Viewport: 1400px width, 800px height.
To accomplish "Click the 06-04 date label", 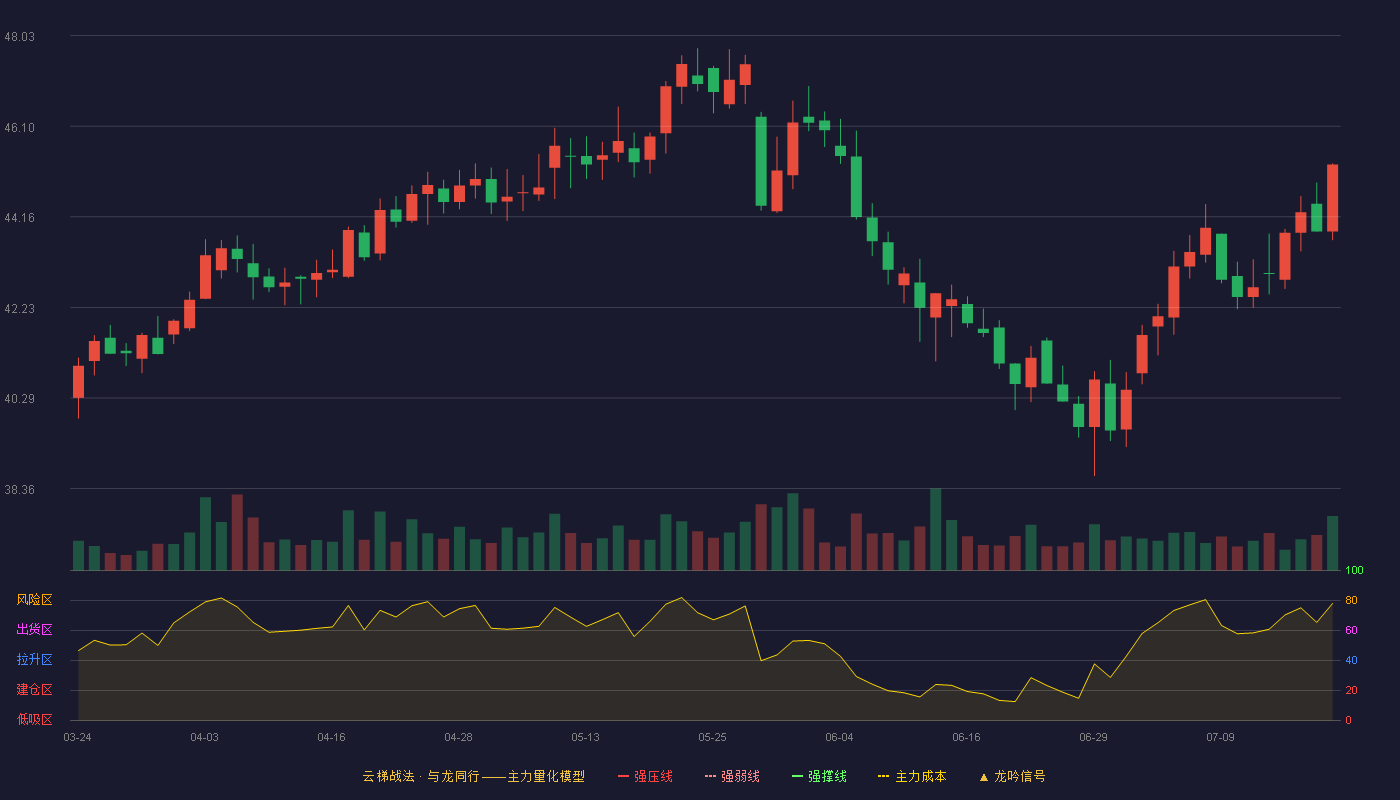I will pos(839,737).
